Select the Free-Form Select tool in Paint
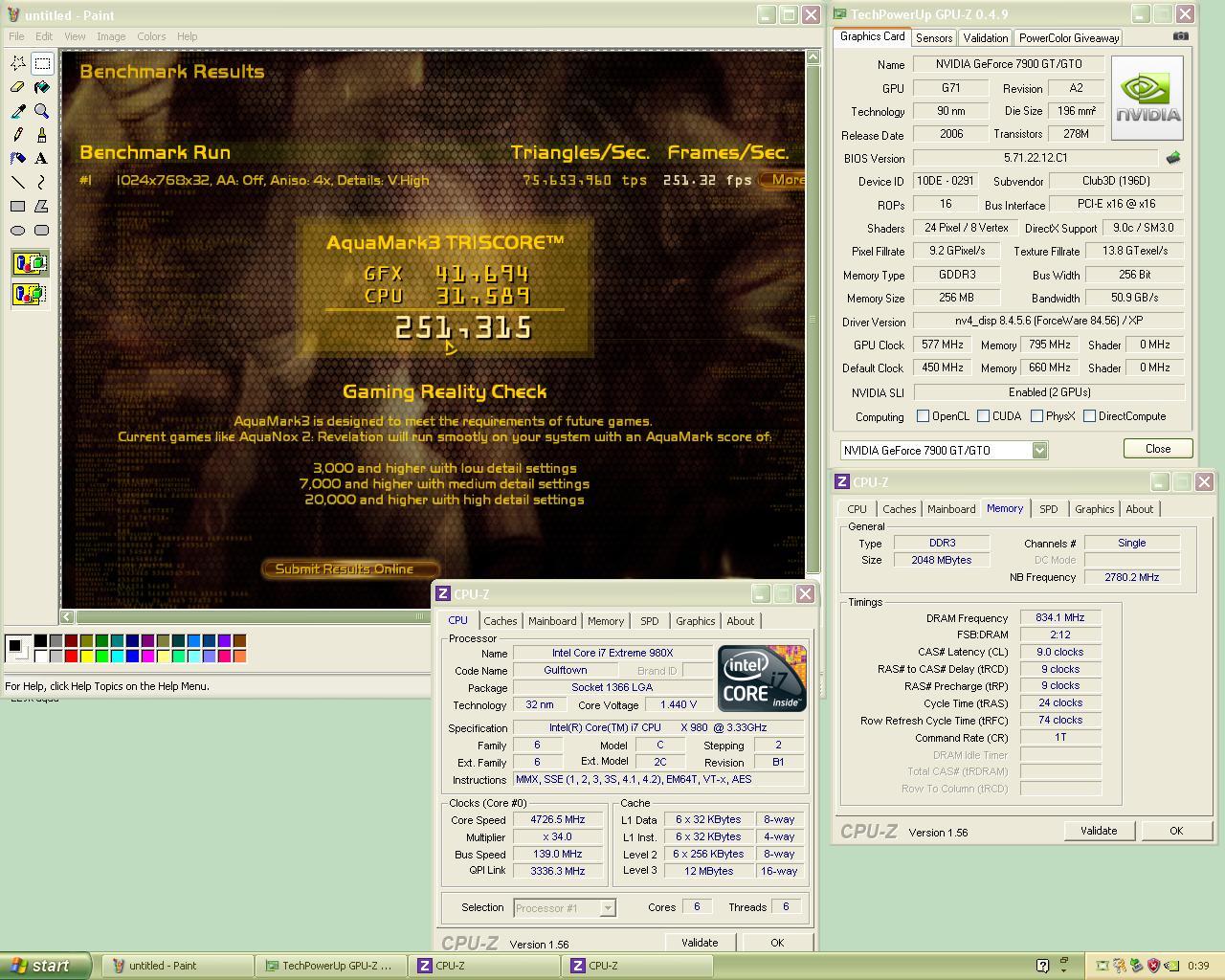1225x980 pixels. pos(17,63)
